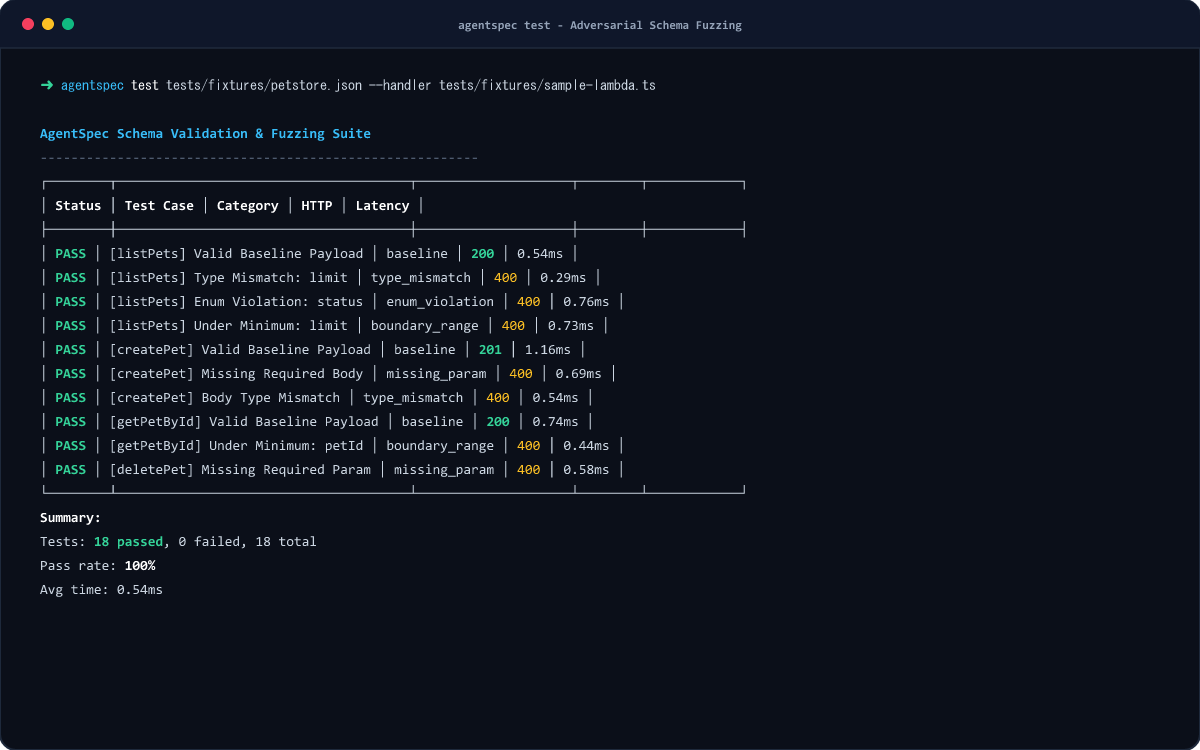Click the 0.74ms latency value
Viewport: 1200px width, 750px height.
(555, 422)
